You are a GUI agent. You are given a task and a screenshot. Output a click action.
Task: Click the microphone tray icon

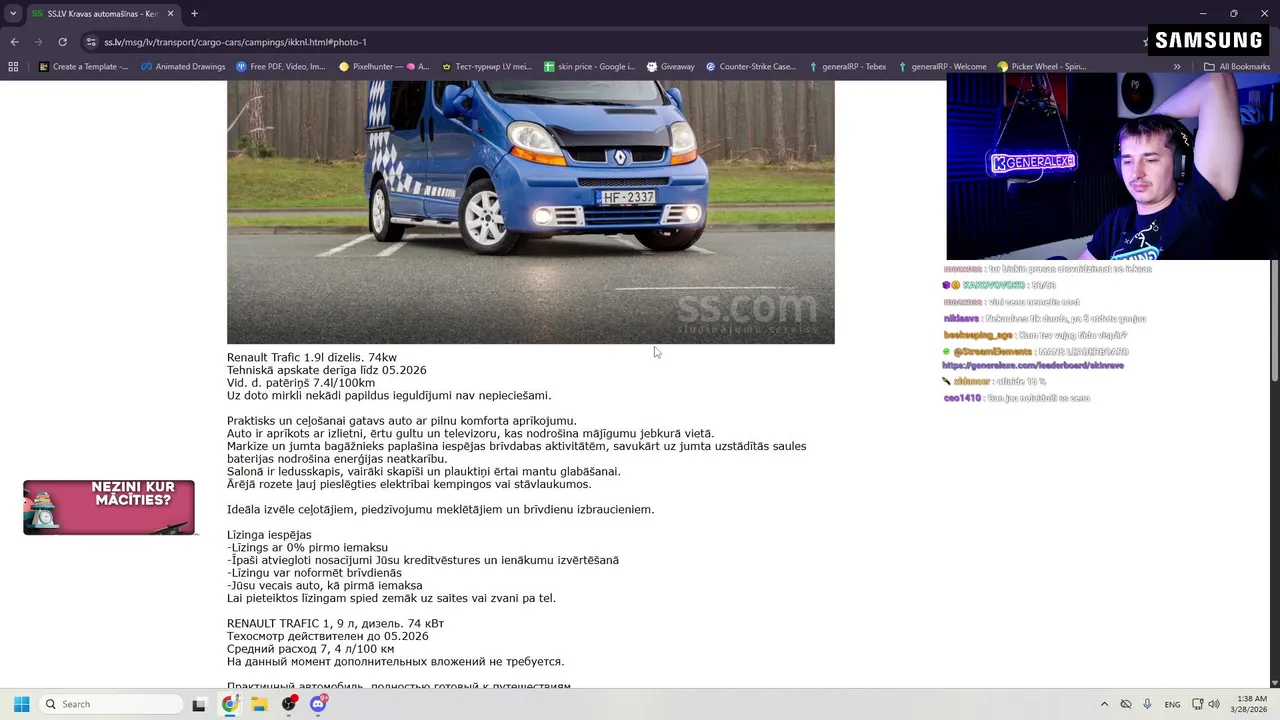pyautogui.click(x=1147, y=704)
